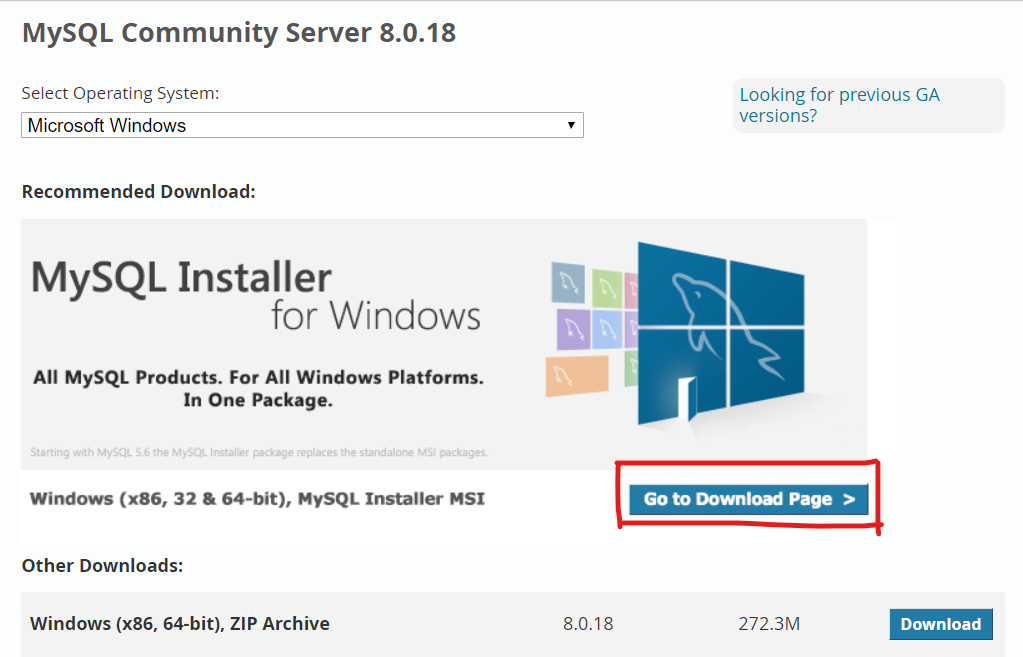Select Windows (x86, 64-bit), ZIP Archive text
Screen dimensions: 1023x657
coord(180,624)
